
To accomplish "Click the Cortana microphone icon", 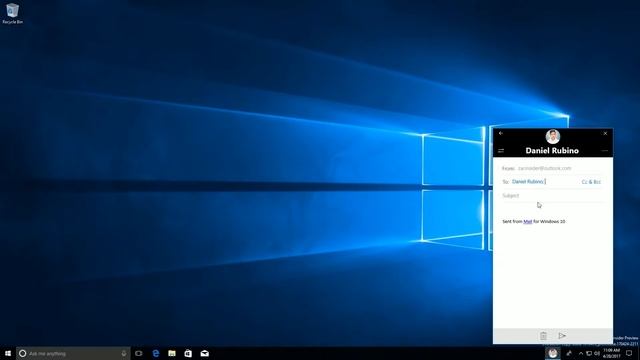I will click(124, 353).
